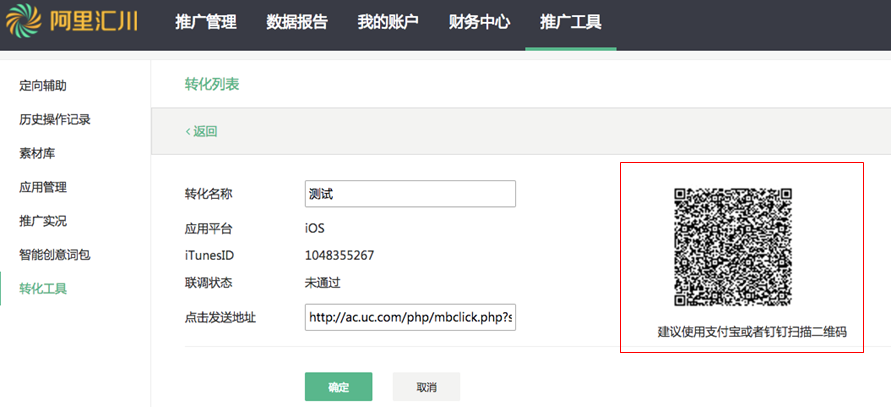The image size is (891, 407).
Task: Click the iOS platform value
Action: (315, 229)
